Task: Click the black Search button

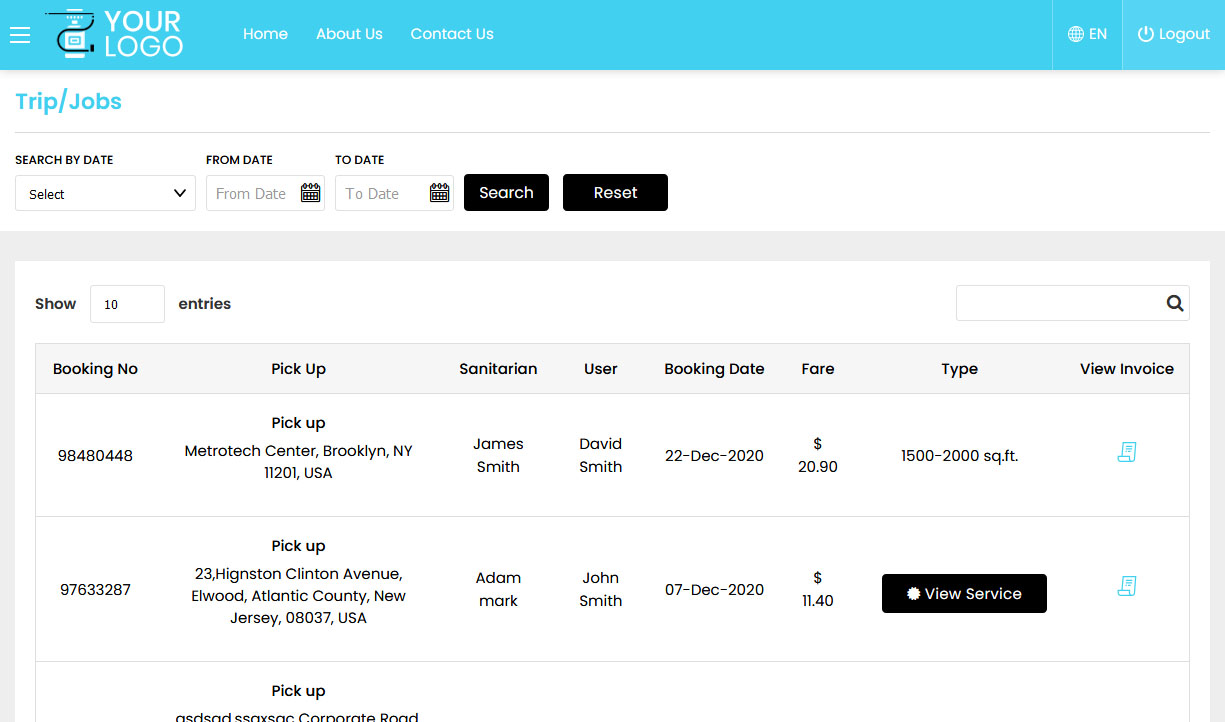Action: pos(506,193)
